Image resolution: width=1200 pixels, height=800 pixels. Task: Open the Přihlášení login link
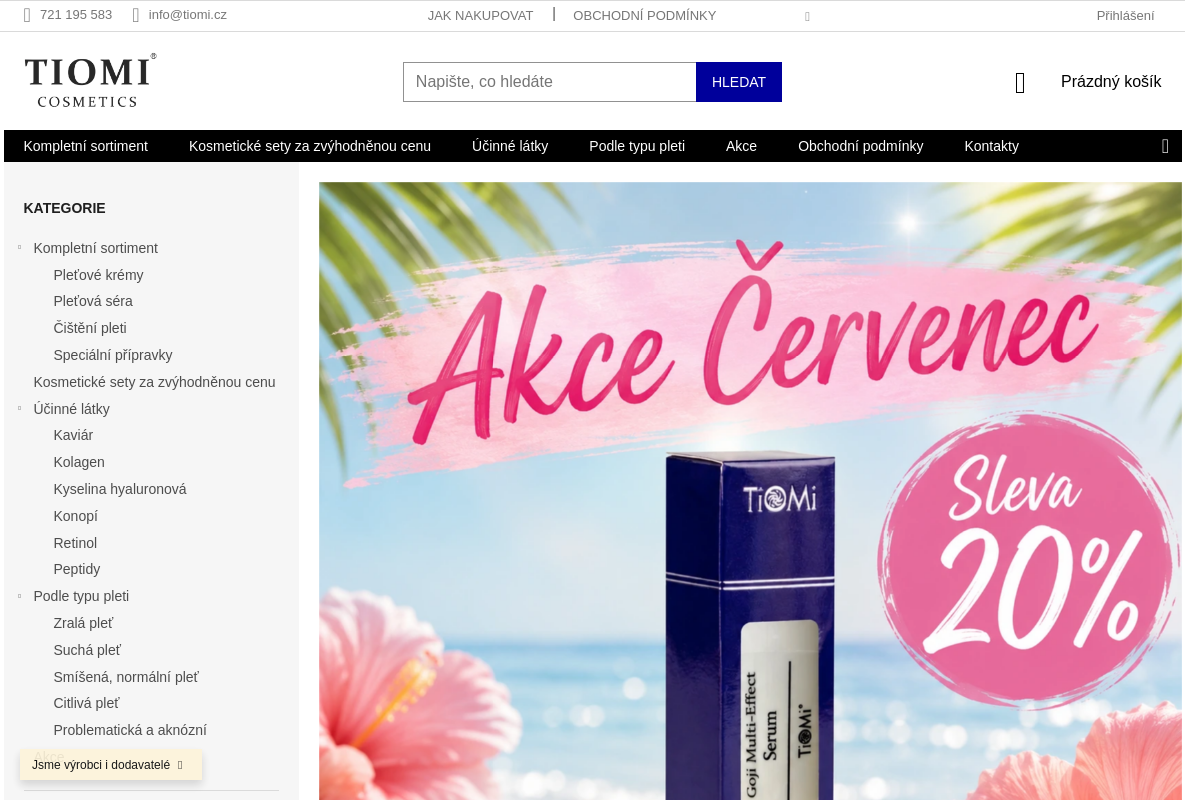click(1125, 16)
